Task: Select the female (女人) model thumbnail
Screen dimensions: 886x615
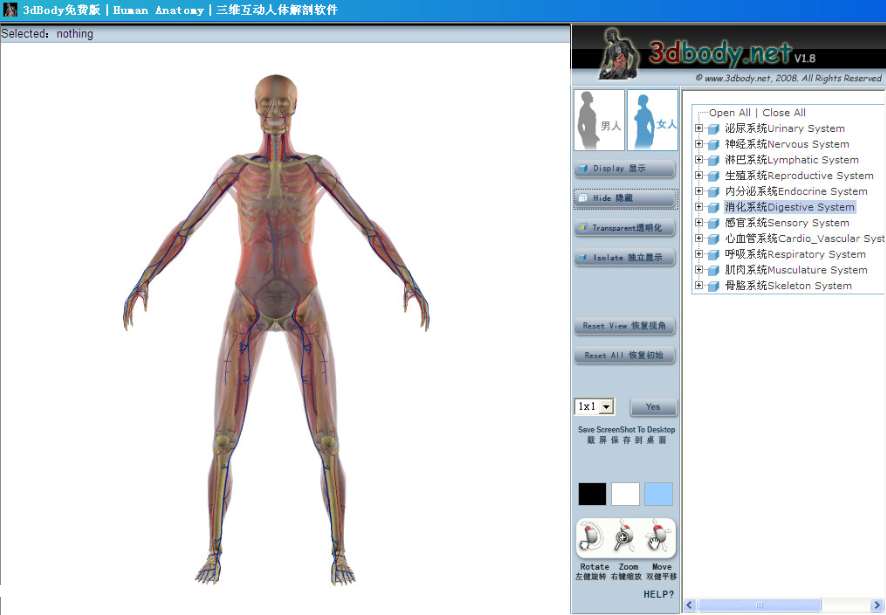Action: [651, 121]
